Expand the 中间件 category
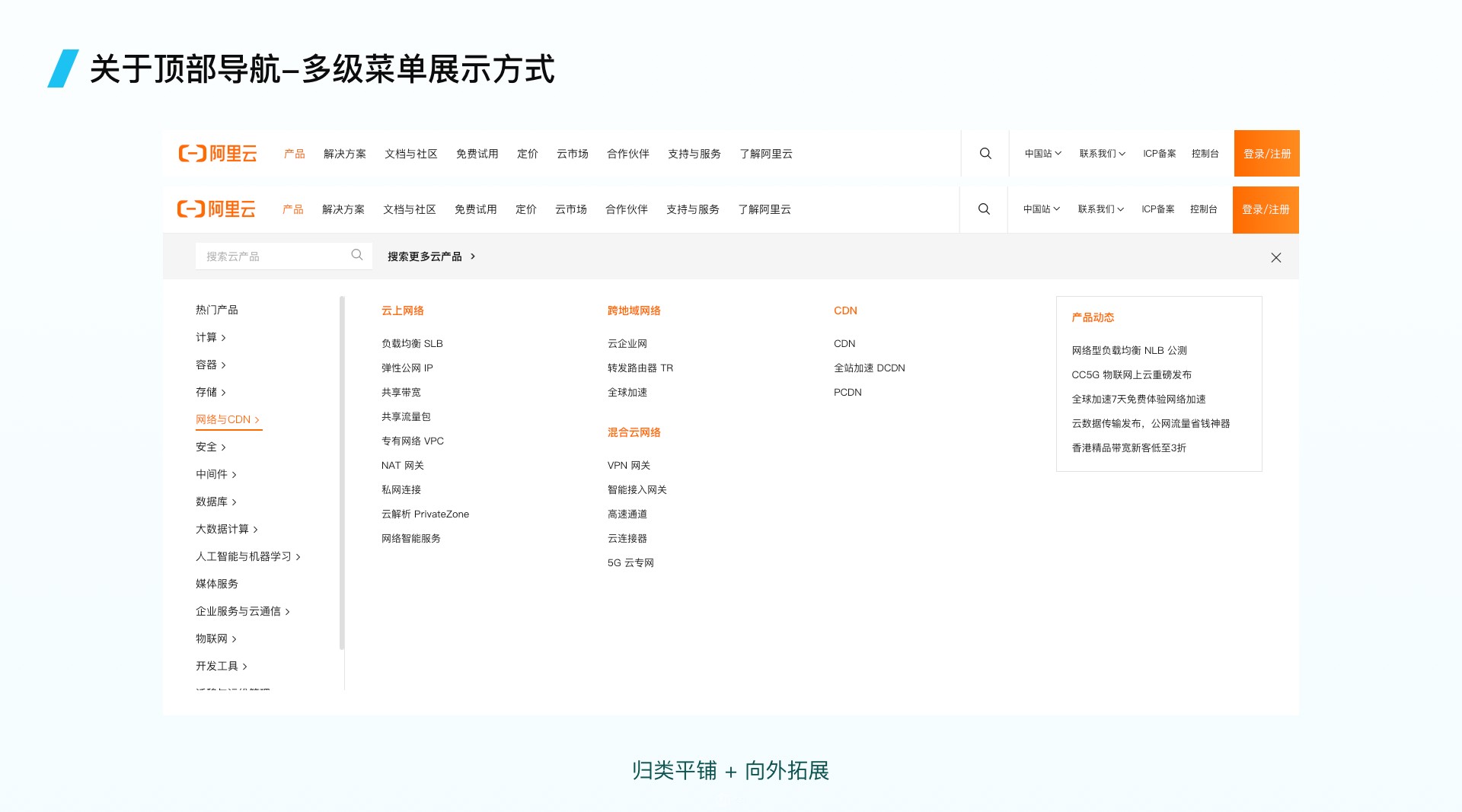Viewport: 1462px width, 812px height. point(216,474)
